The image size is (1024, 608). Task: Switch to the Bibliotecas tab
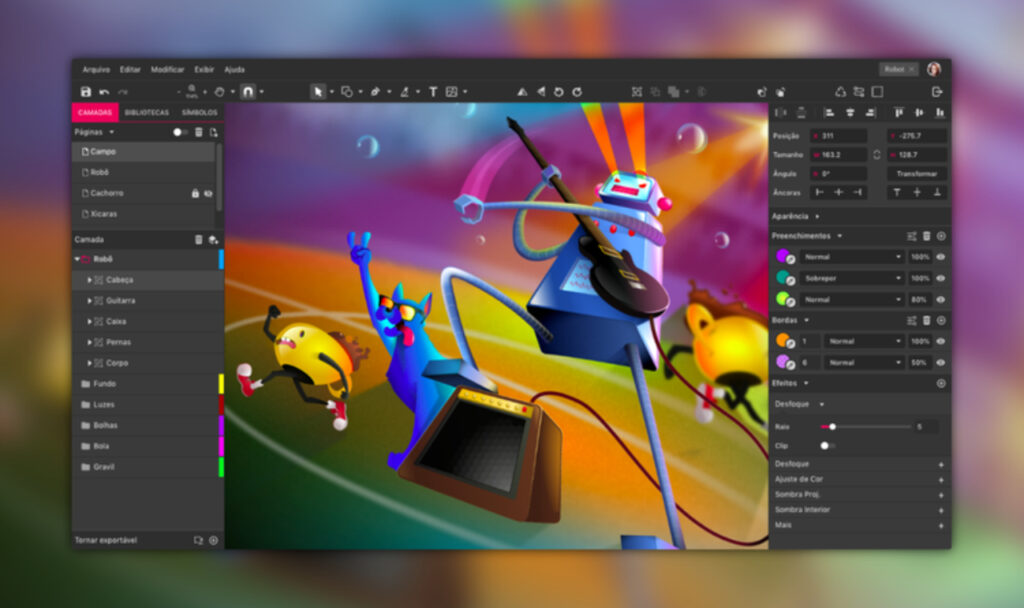(x=147, y=113)
